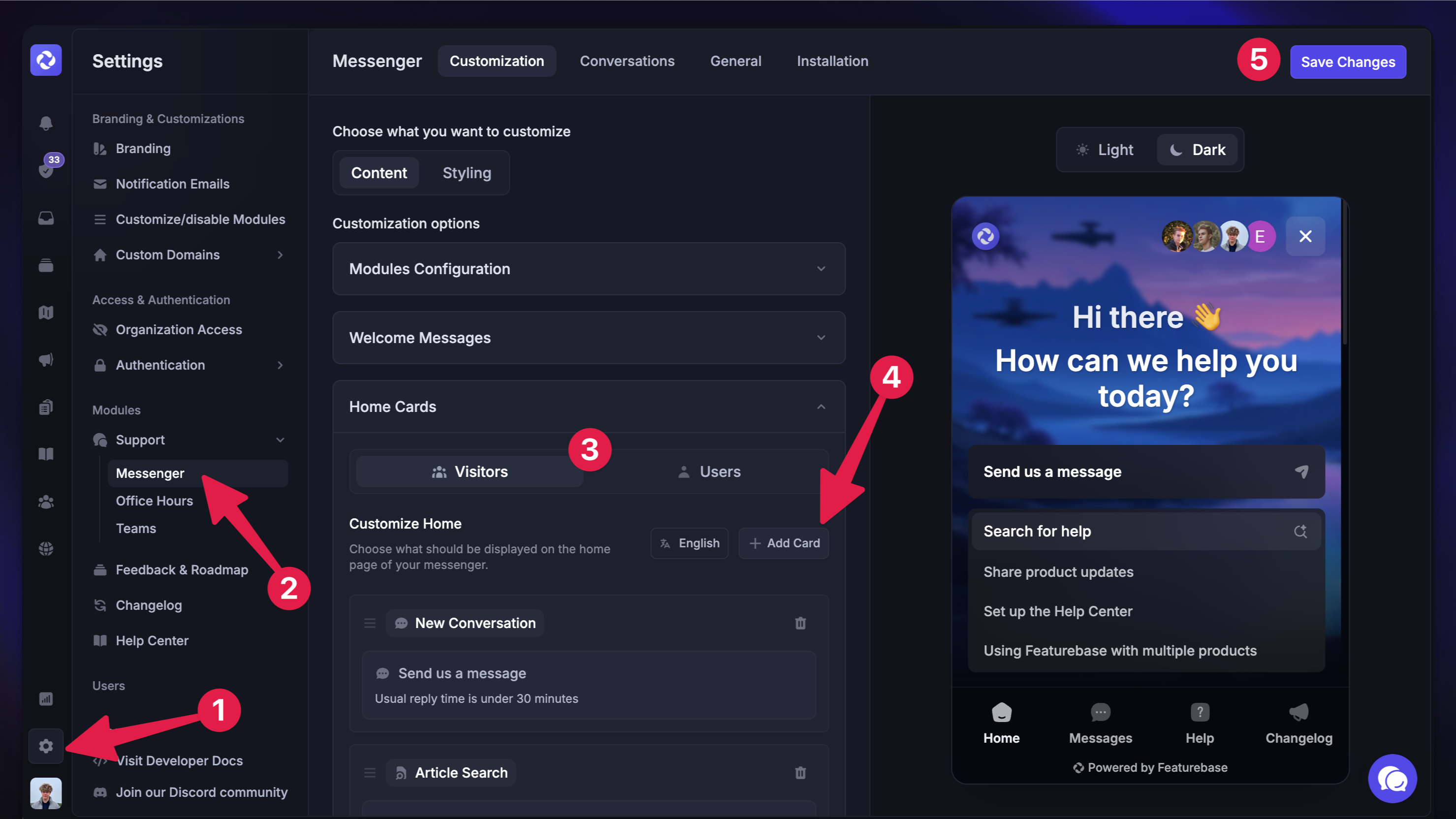Click Save Changes button
Screen dimensions: 1456x819
pyautogui.click(x=1348, y=62)
